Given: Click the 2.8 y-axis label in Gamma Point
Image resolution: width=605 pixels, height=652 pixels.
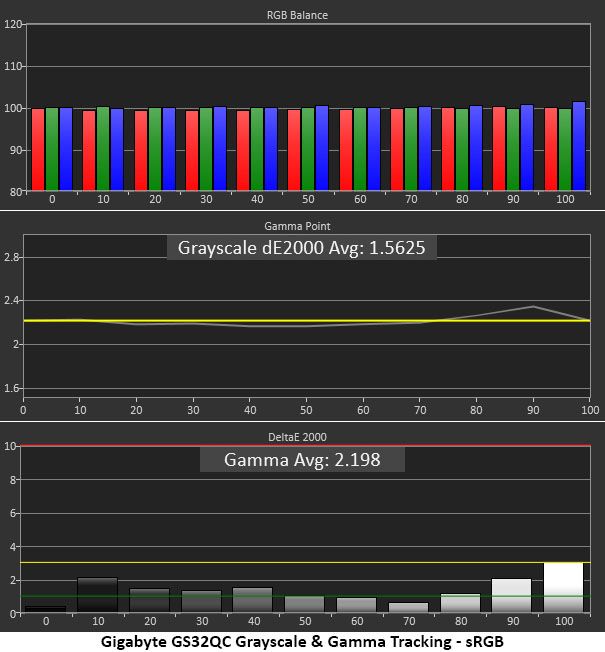Looking at the screenshot, I should [11, 258].
